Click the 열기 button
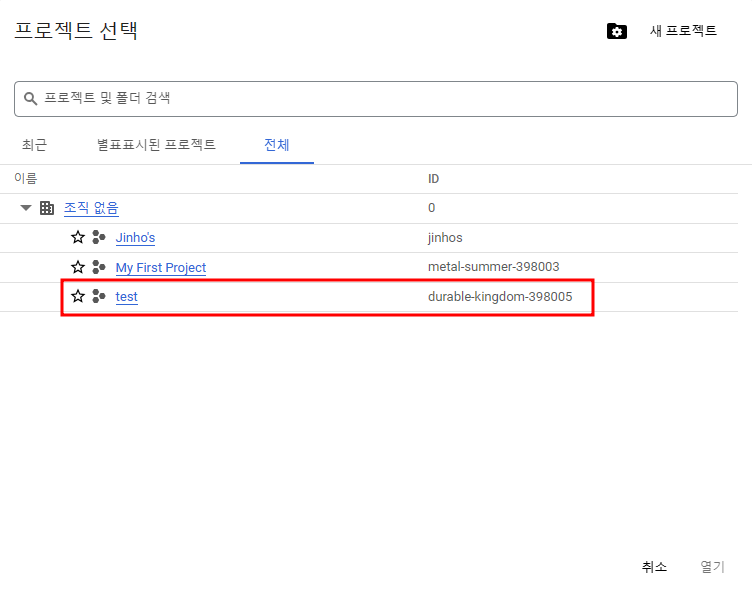The width and height of the screenshot is (752, 598). pos(712,567)
